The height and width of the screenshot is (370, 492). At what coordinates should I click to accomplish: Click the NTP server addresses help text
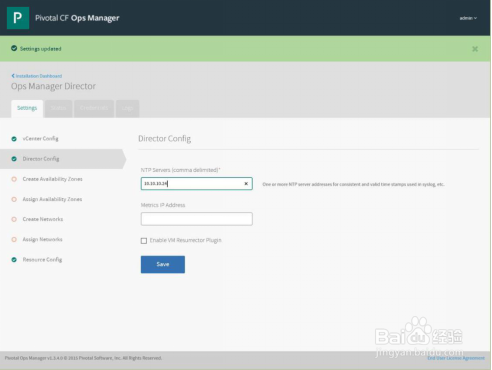coord(353,184)
